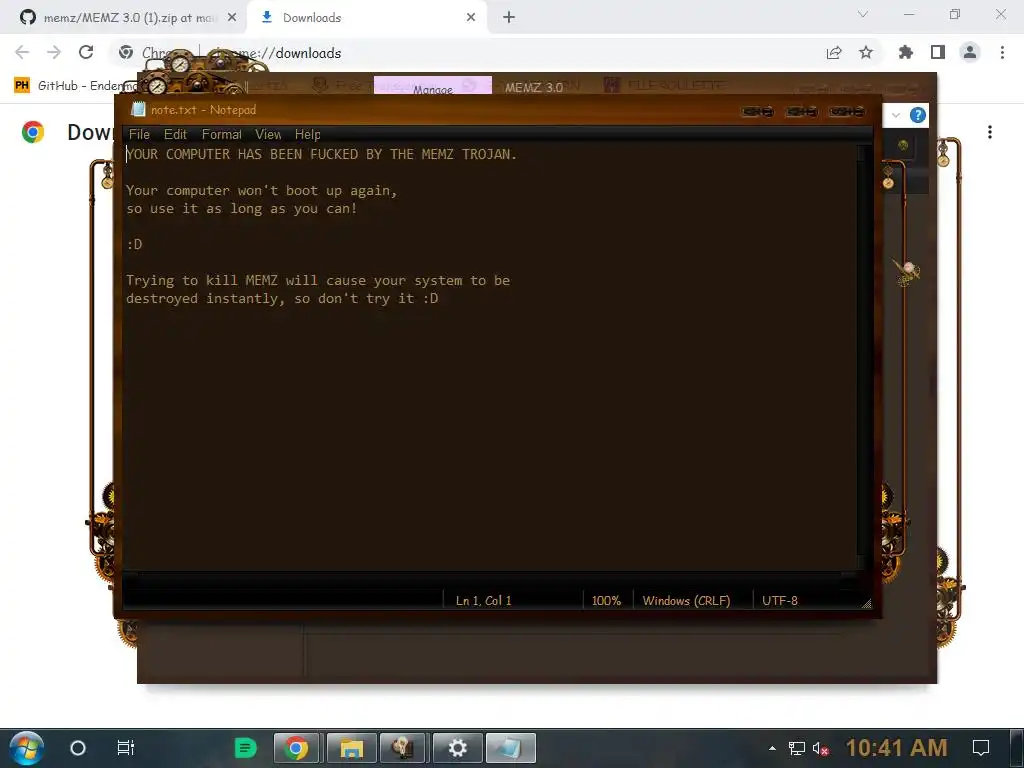1024x768 pixels.
Task: Open the green chat app on taskbar
Action: tap(246, 748)
